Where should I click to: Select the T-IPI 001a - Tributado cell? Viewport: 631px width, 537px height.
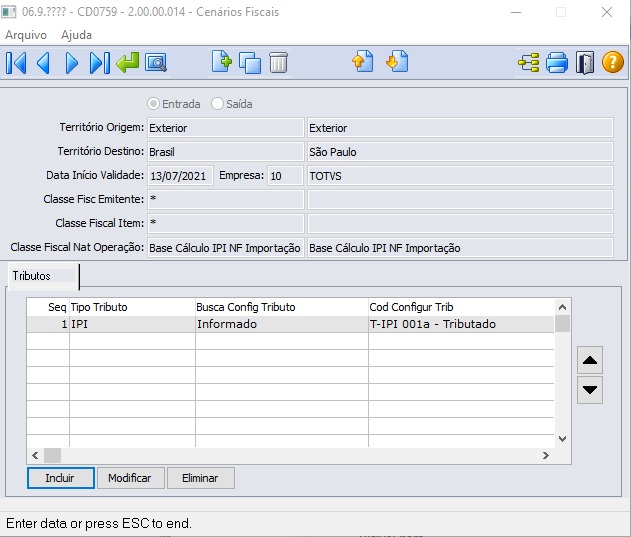point(461,324)
